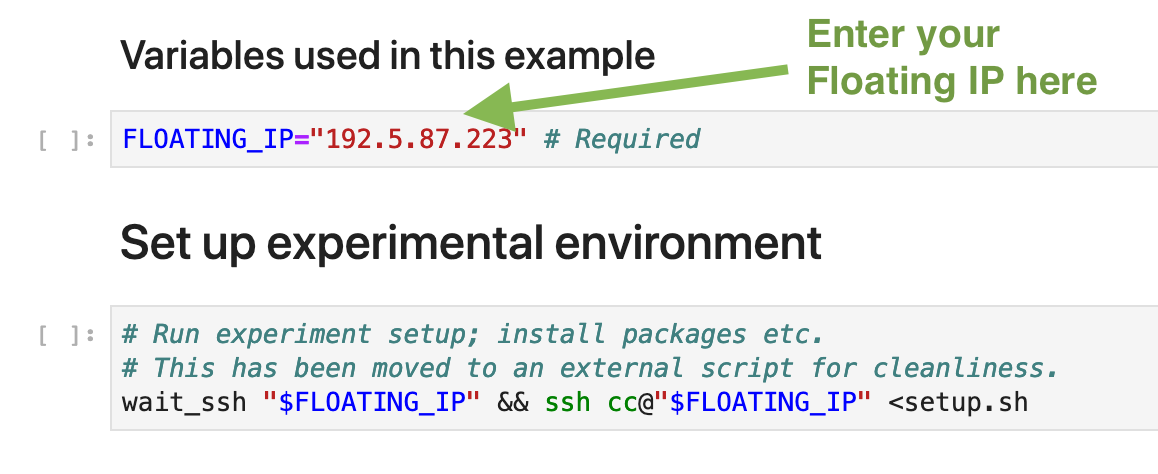
Task: Click the equals sign after FLOATING_IP
Action: (x=301, y=139)
